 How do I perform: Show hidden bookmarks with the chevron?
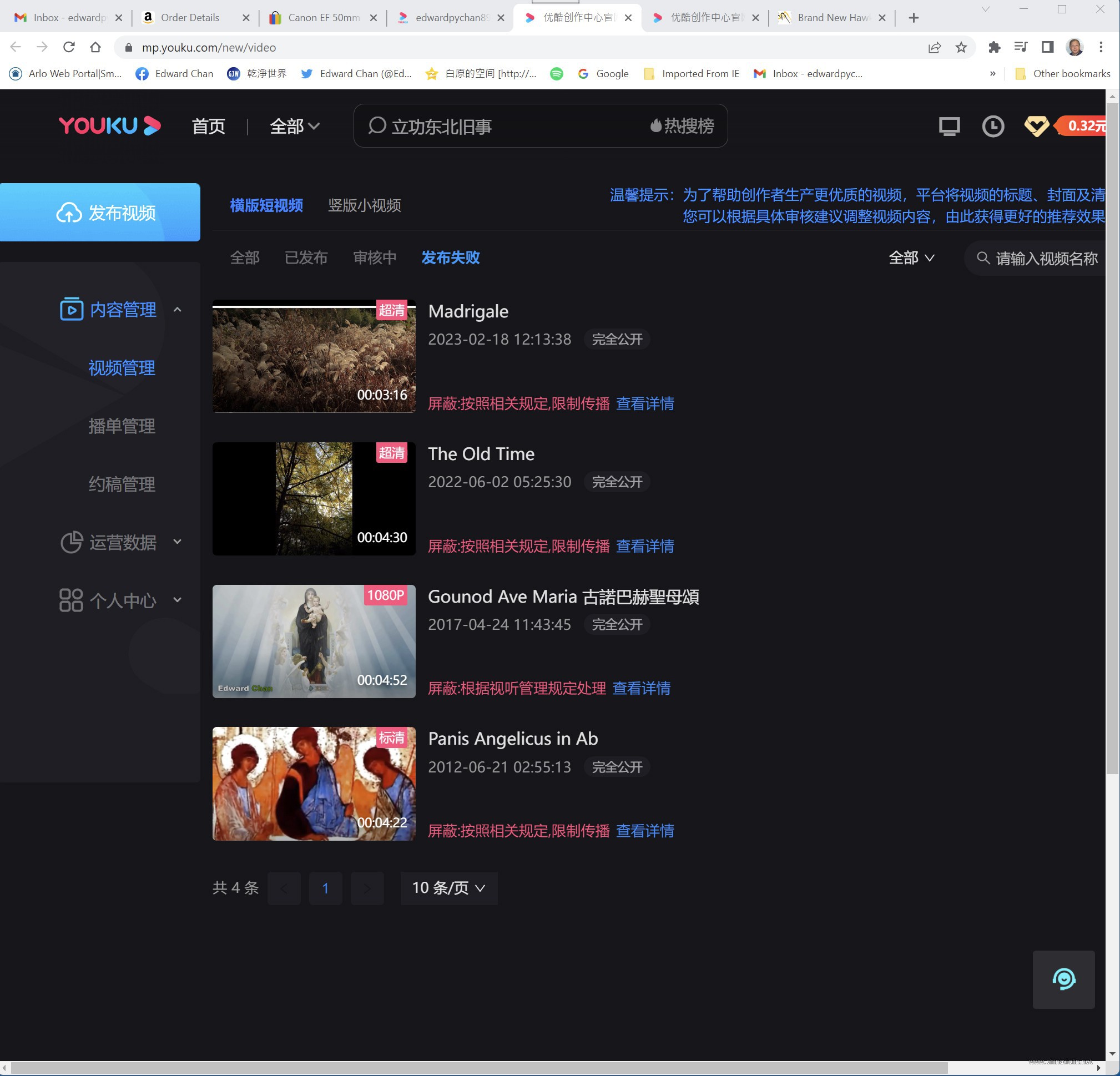point(992,74)
